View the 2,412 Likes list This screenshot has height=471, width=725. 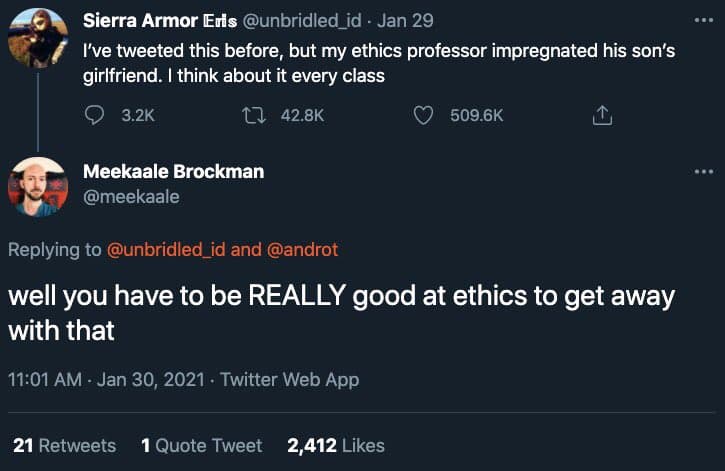[335, 445]
